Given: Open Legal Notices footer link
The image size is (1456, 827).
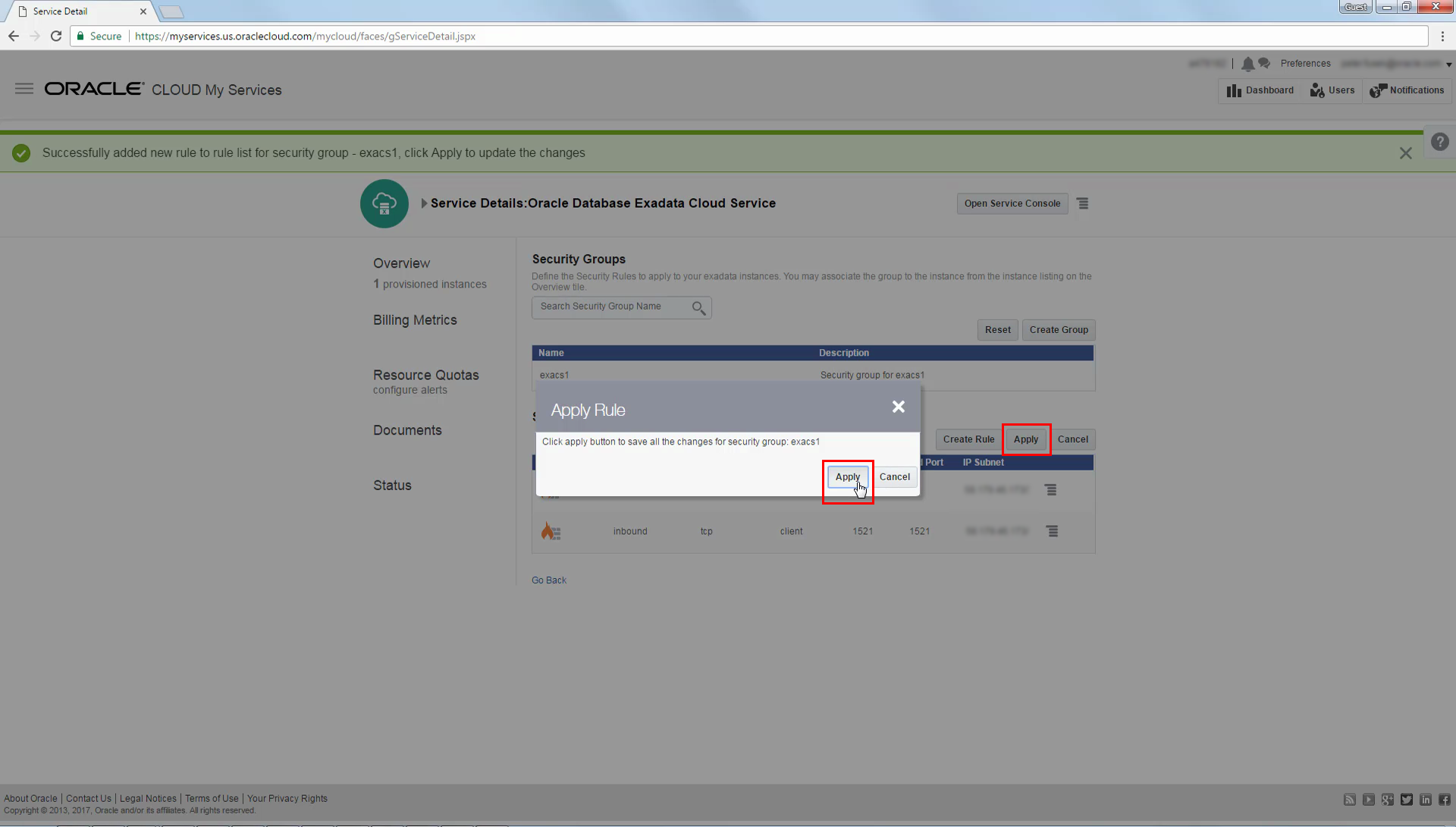Looking at the screenshot, I should click(x=148, y=799).
